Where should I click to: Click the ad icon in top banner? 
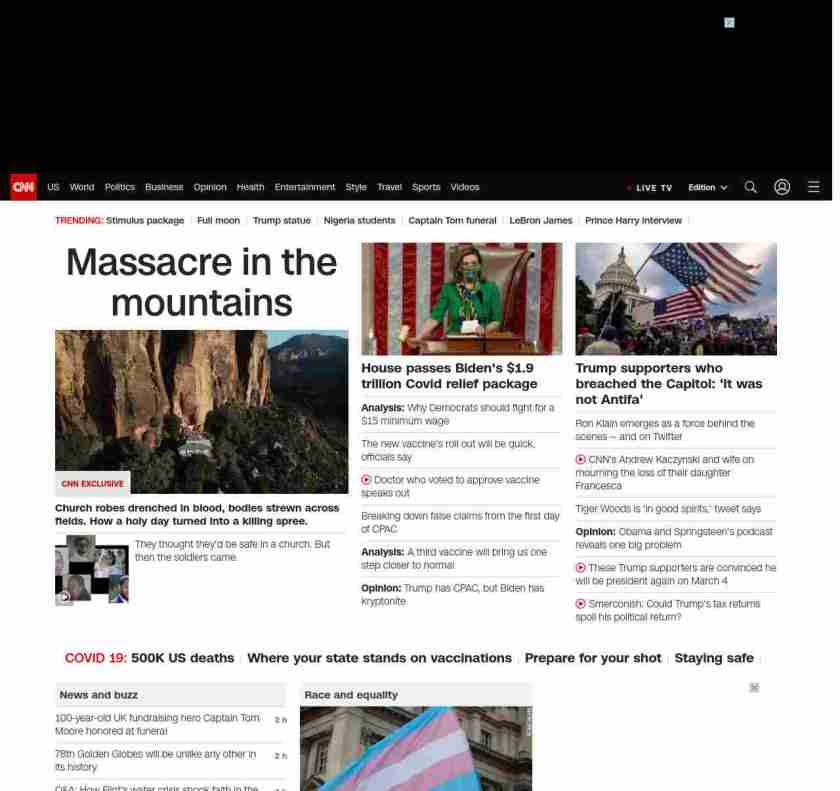click(x=729, y=22)
